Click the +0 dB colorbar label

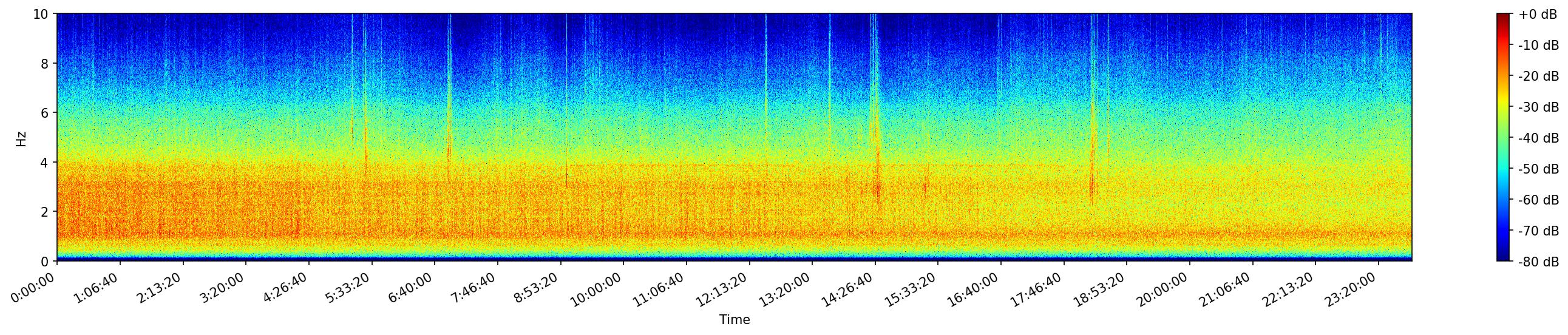coord(1538,15)
